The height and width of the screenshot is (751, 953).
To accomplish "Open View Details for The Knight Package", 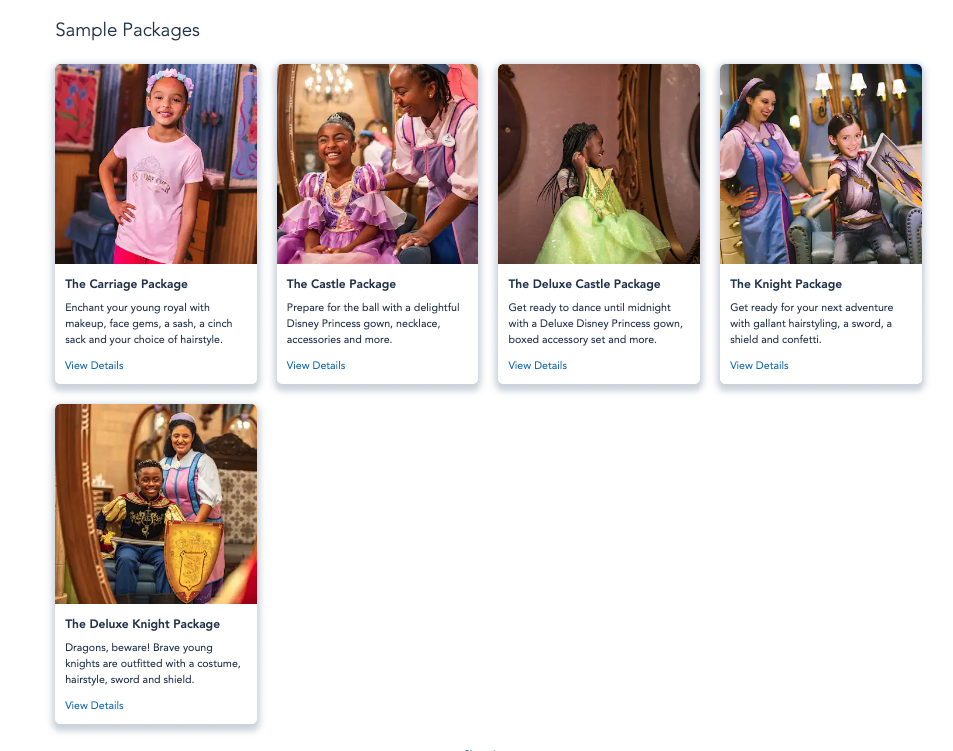I will 759,365.
